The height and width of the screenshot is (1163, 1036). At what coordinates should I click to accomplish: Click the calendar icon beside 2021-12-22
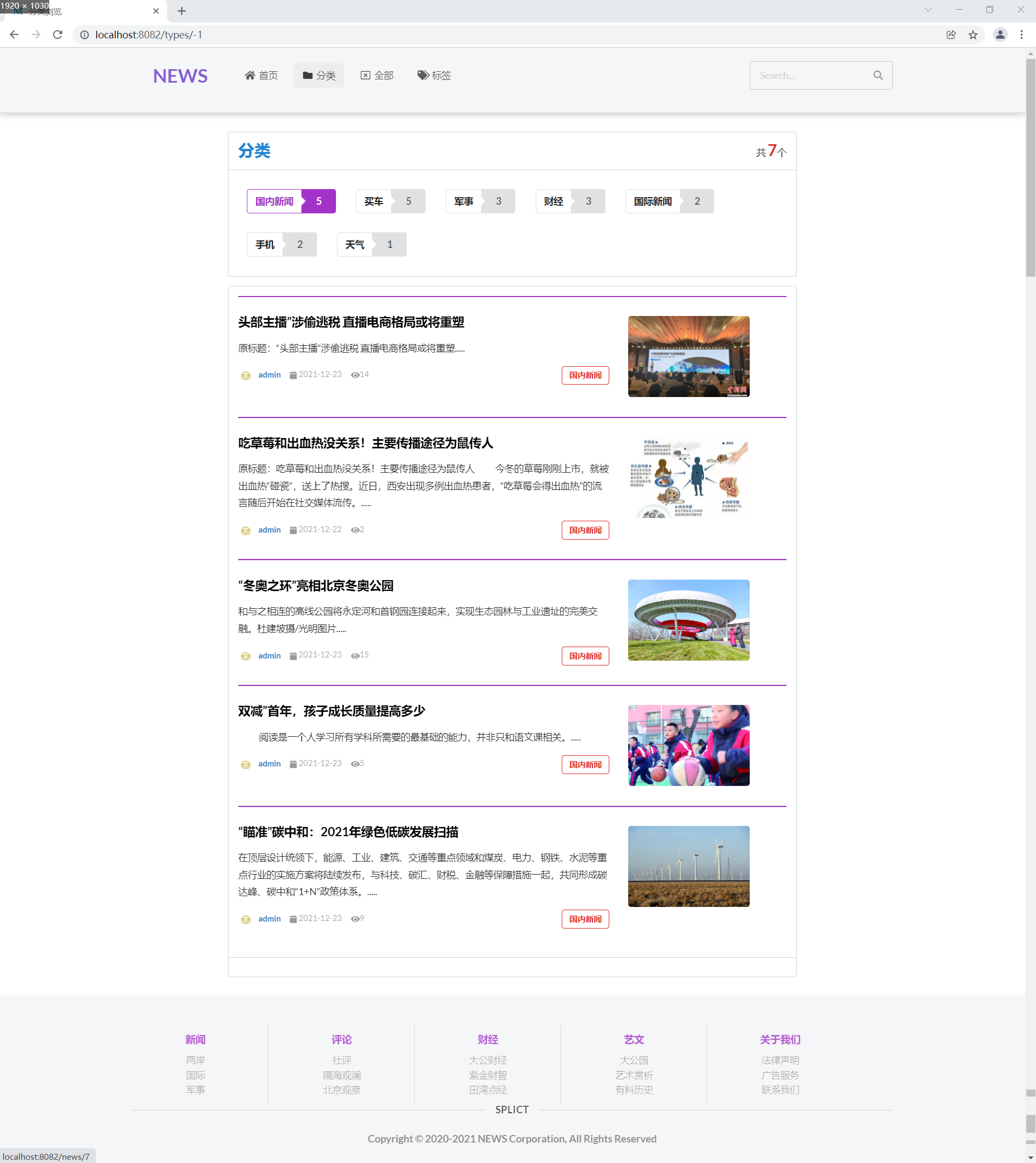[293, 529]
